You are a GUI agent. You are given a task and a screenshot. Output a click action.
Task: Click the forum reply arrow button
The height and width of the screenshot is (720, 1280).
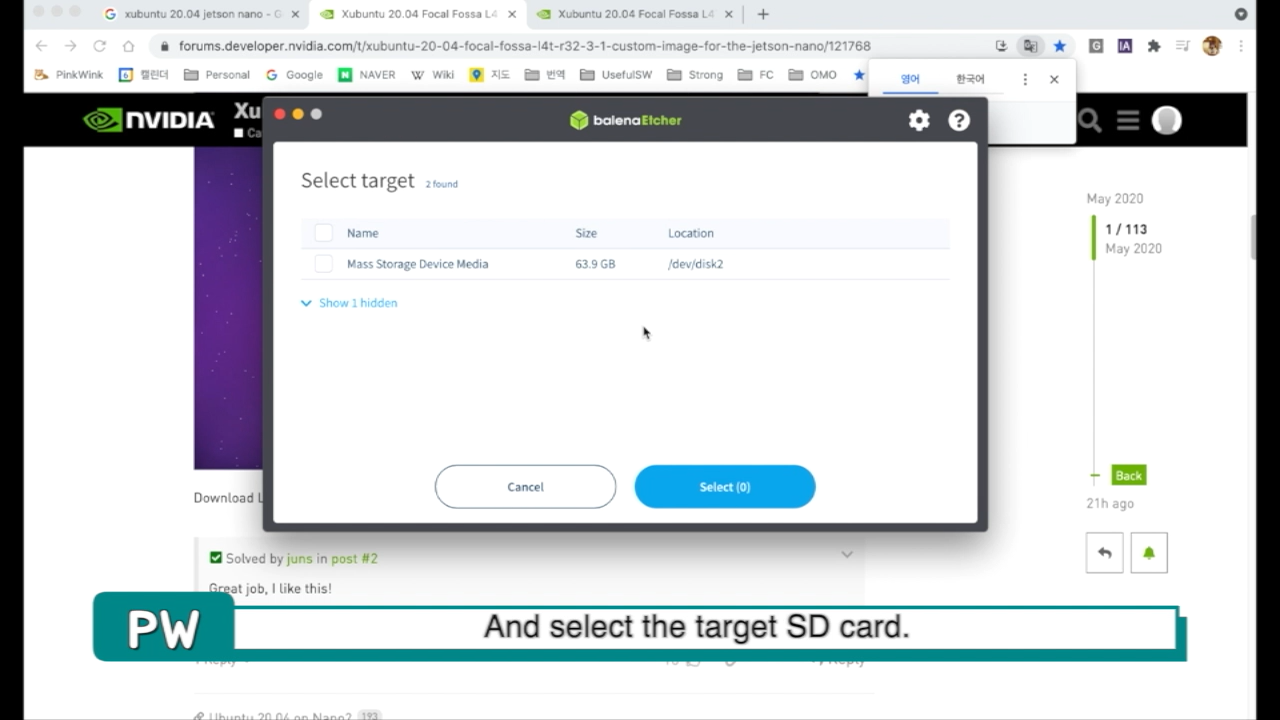(1105, 553)
